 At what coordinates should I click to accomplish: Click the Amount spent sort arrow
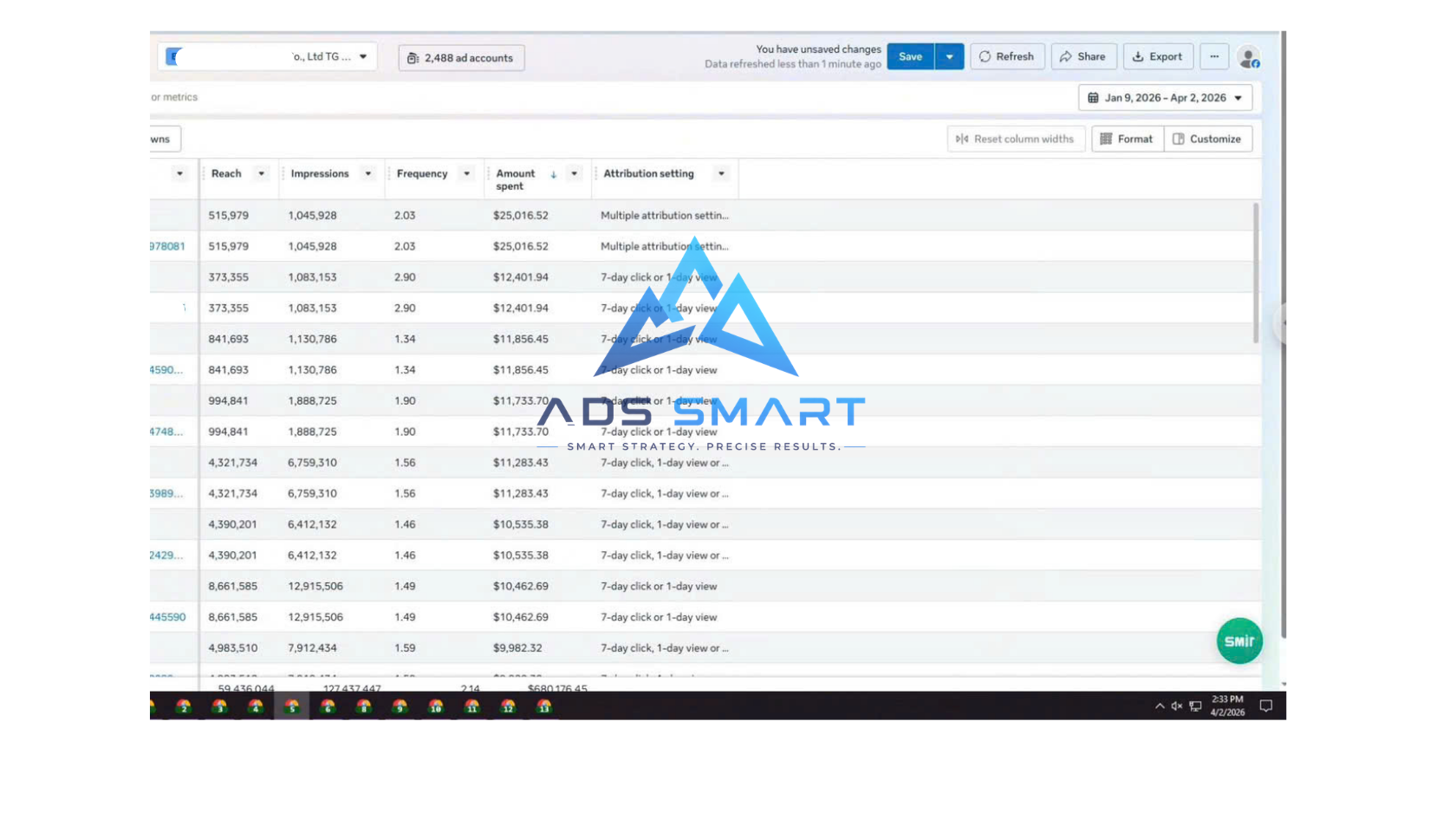pyautogui.click(x=553, y=175)
